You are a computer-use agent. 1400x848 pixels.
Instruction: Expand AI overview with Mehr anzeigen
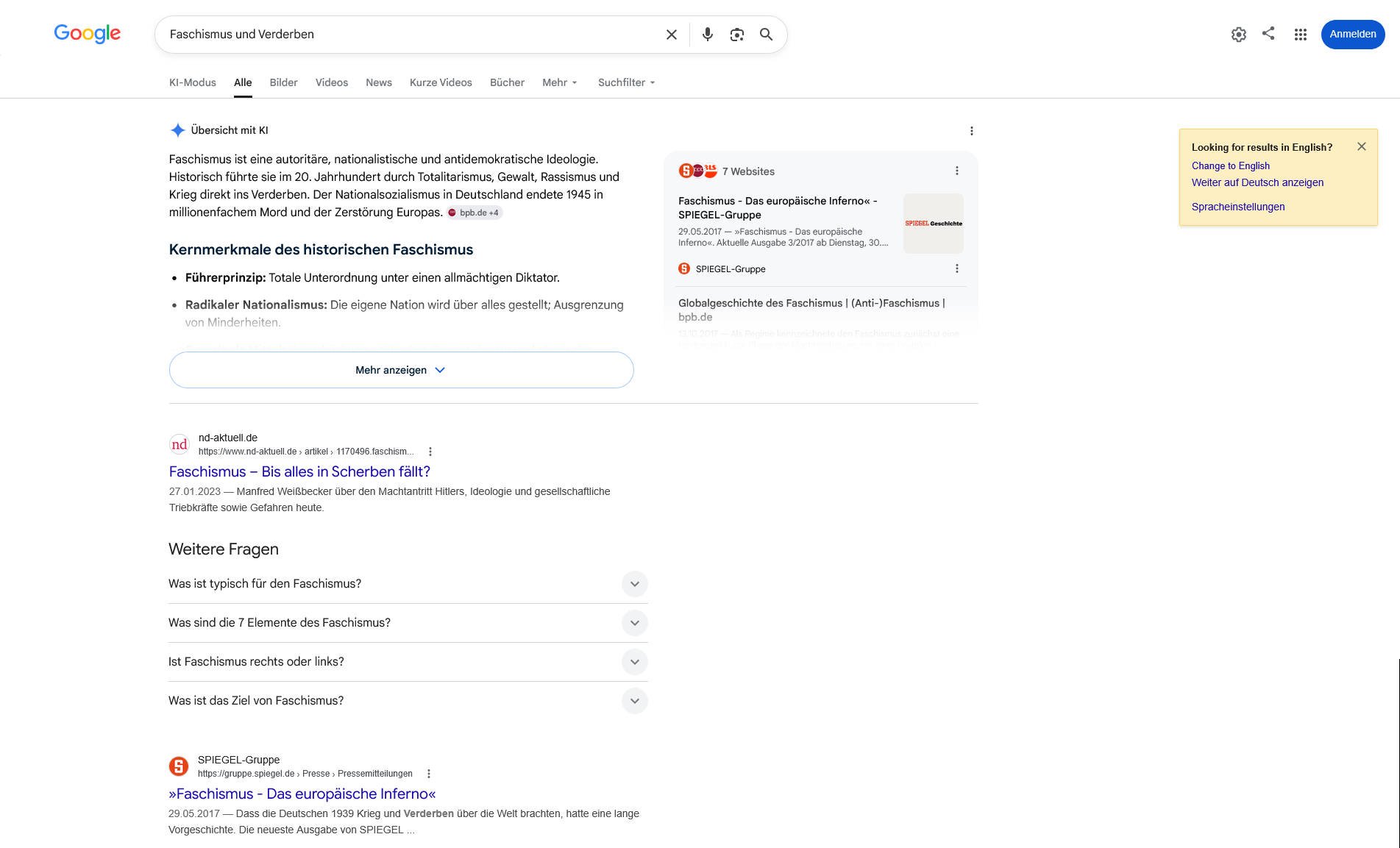(402, 370)
